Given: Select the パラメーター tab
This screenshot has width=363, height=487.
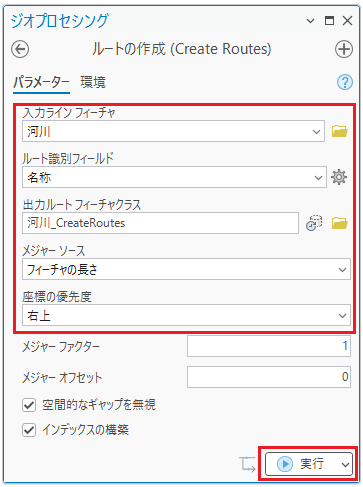Looking at the screenshot, I should [41, 82].
